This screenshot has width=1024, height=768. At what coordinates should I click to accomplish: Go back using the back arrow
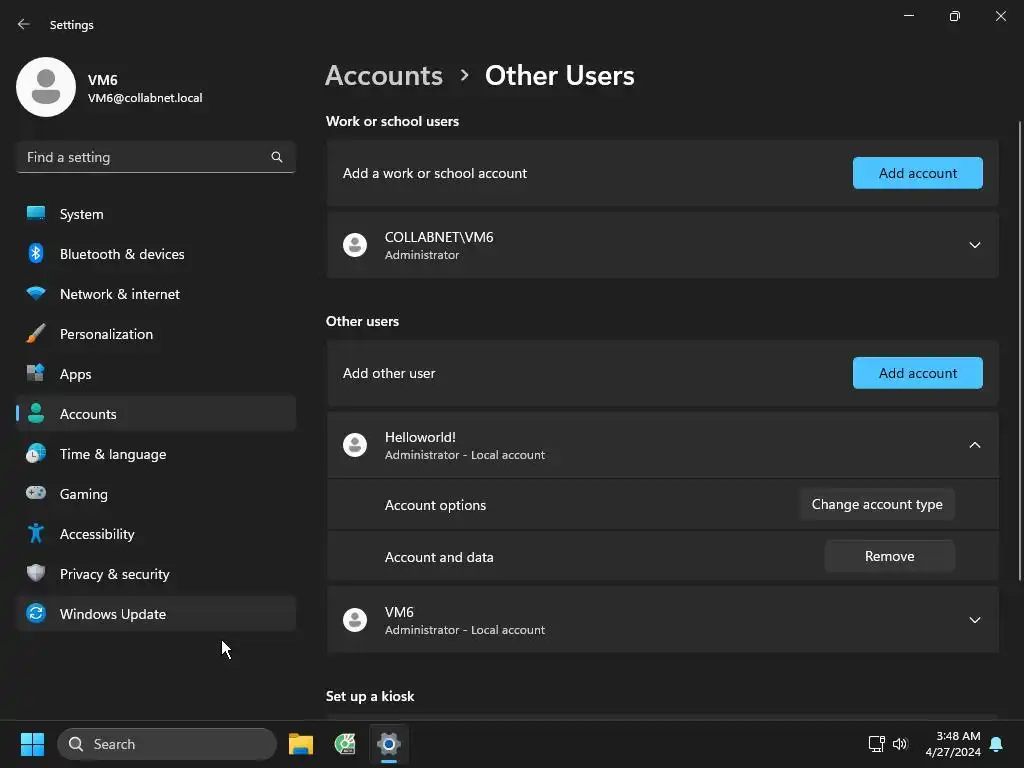click(24, 24)
